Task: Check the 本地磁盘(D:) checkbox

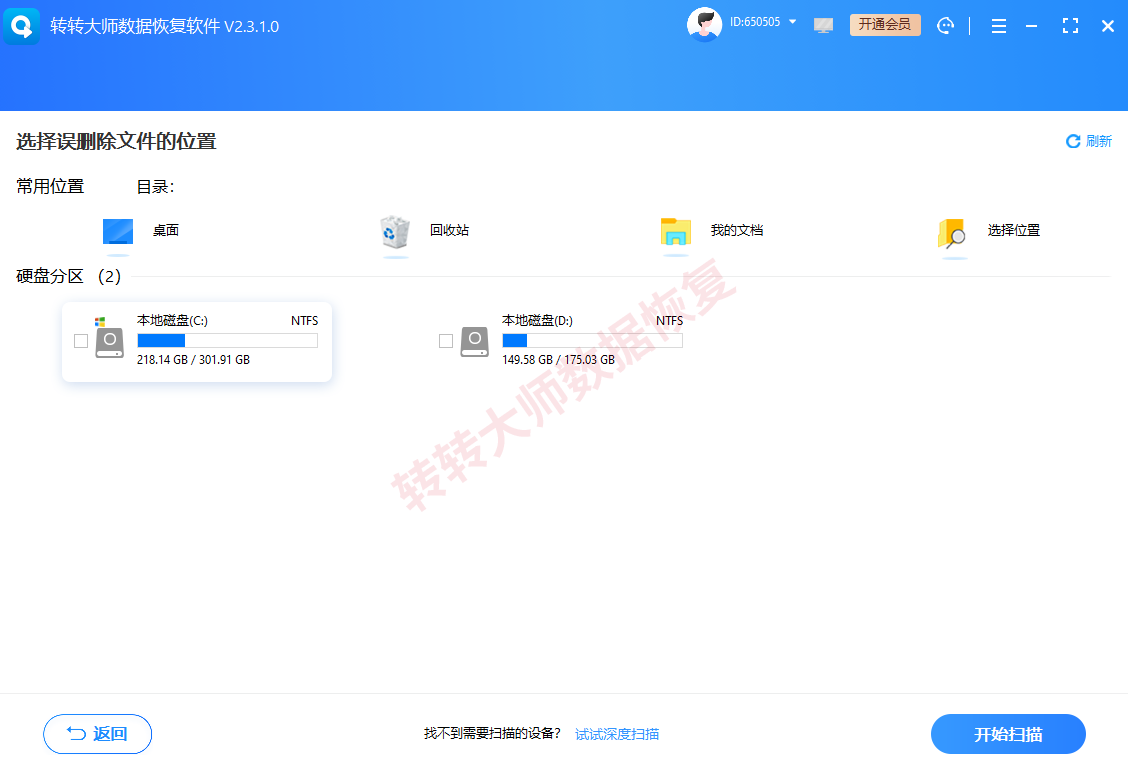Action: (445, 341)
